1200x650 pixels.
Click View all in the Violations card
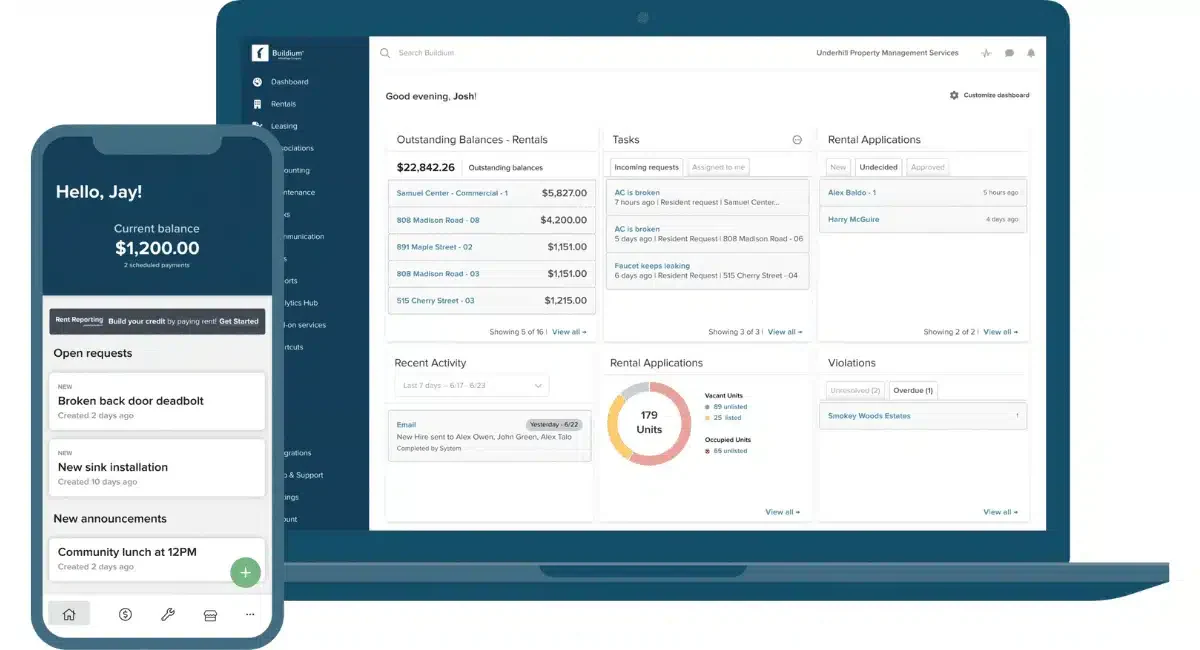(1000, 512)
